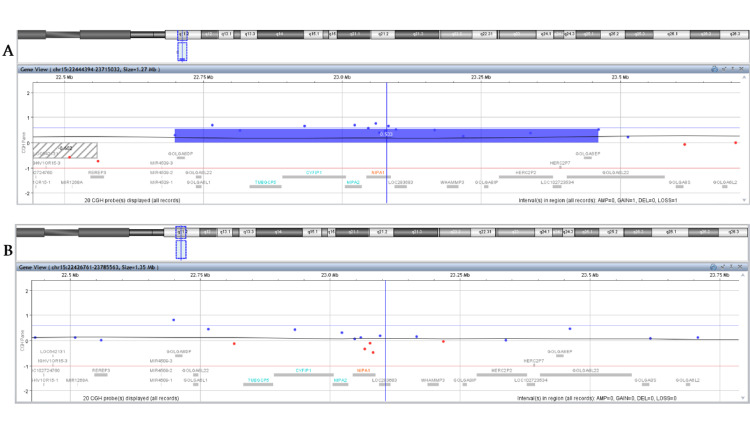Click cytoband q26.1 on panel A chromosome ideogram
The image size is (750, 422).
pyautogui.click(x=672, y=34)
